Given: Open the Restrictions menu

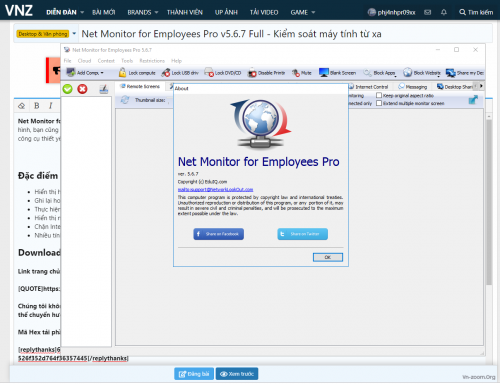Looking at the screenshot, I should [x=152, y=61].
